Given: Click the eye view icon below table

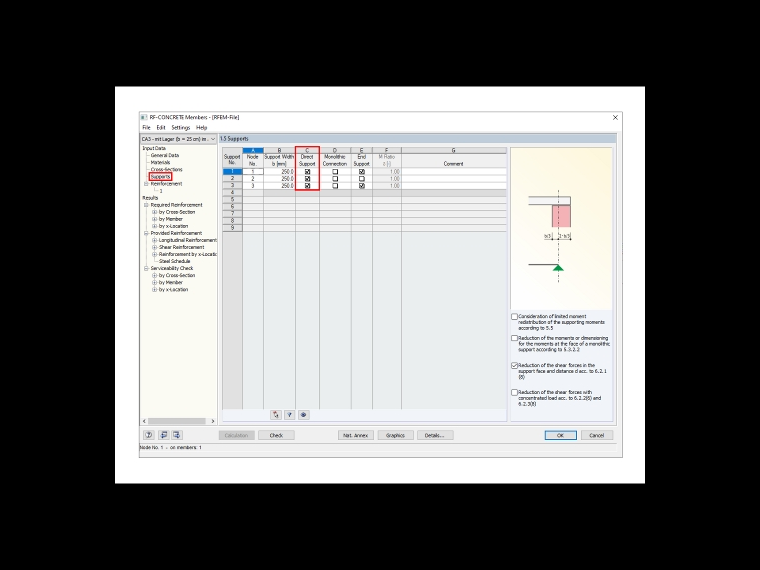Looking at the screenshot, I should pyautogui.click(x=303, y=415).
